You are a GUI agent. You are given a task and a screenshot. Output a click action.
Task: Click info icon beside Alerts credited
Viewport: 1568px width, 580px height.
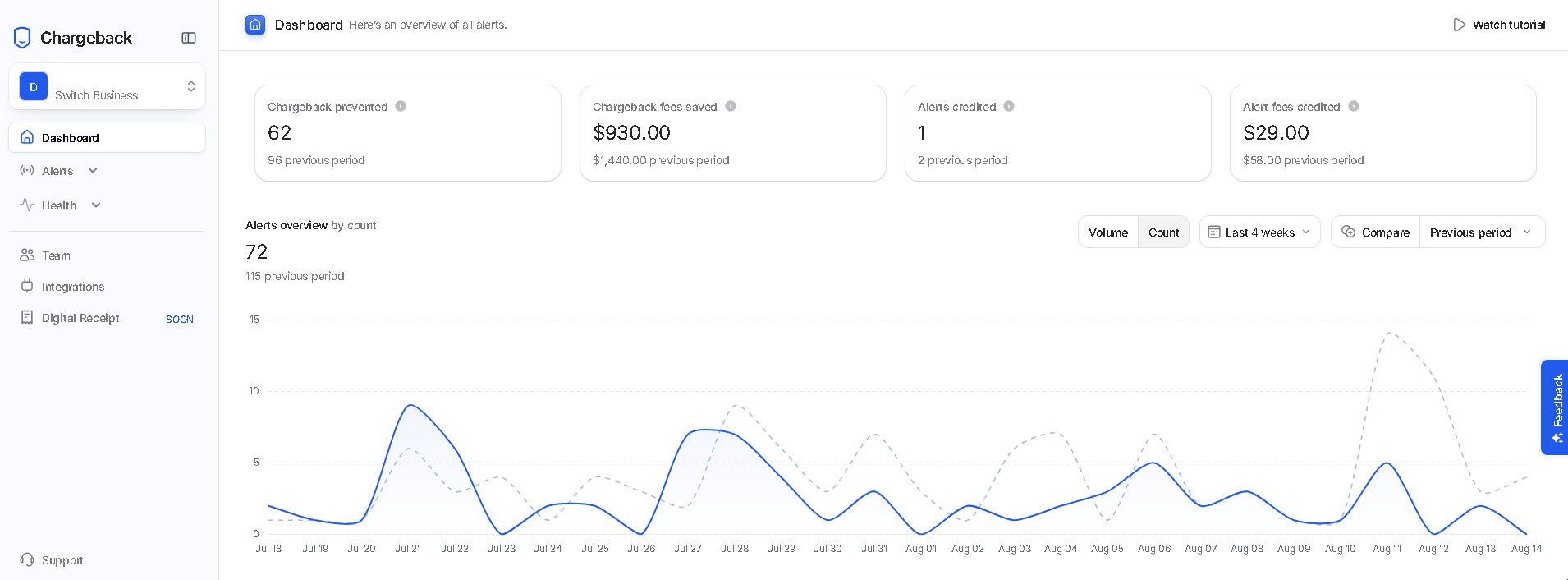(1009, 106)
